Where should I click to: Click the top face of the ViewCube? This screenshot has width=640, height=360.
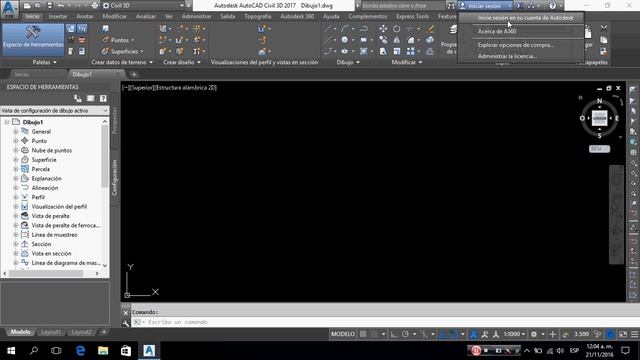pos(599,118)
